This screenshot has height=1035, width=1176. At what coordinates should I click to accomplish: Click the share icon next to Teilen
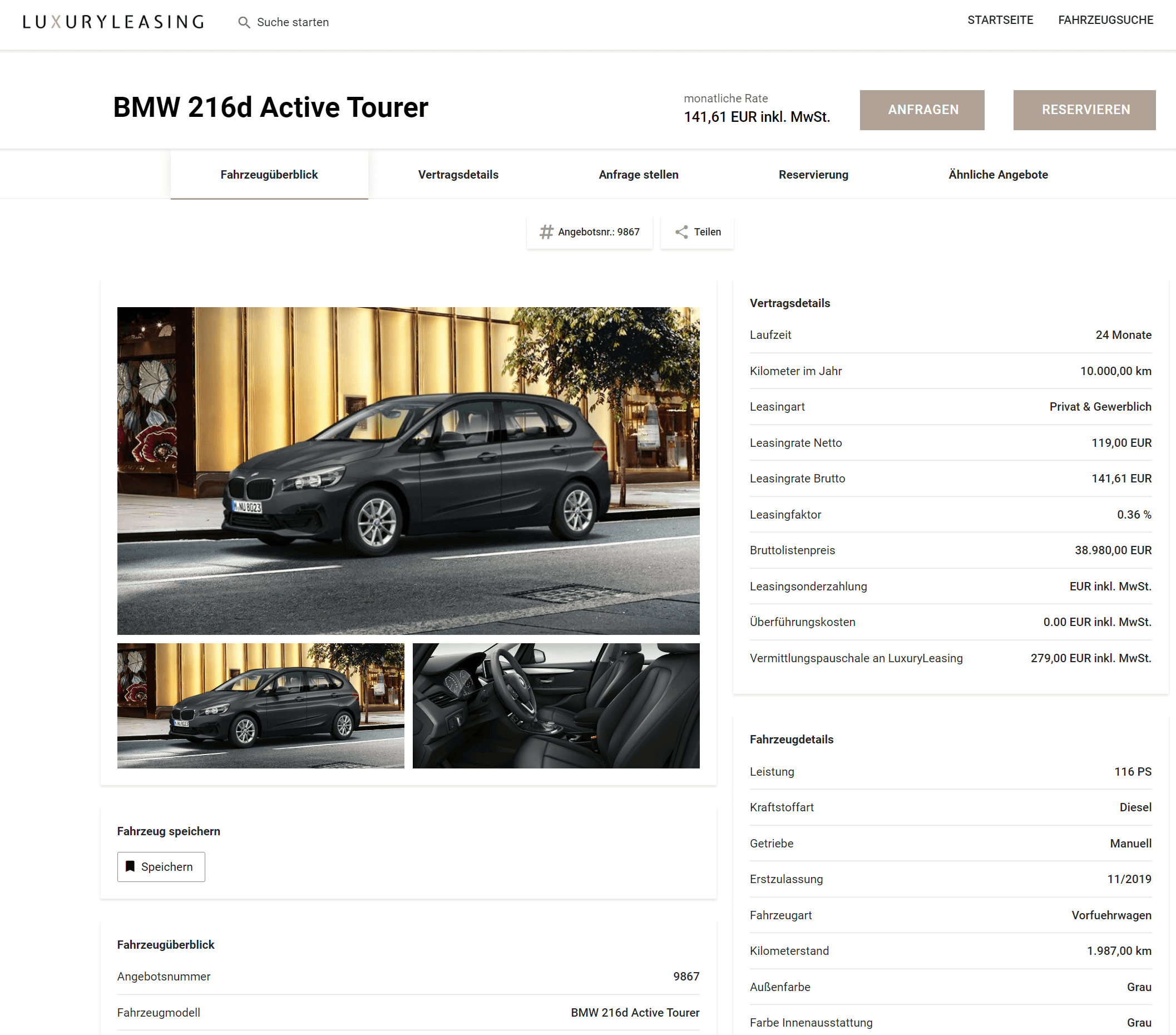[x=682, y=232]
